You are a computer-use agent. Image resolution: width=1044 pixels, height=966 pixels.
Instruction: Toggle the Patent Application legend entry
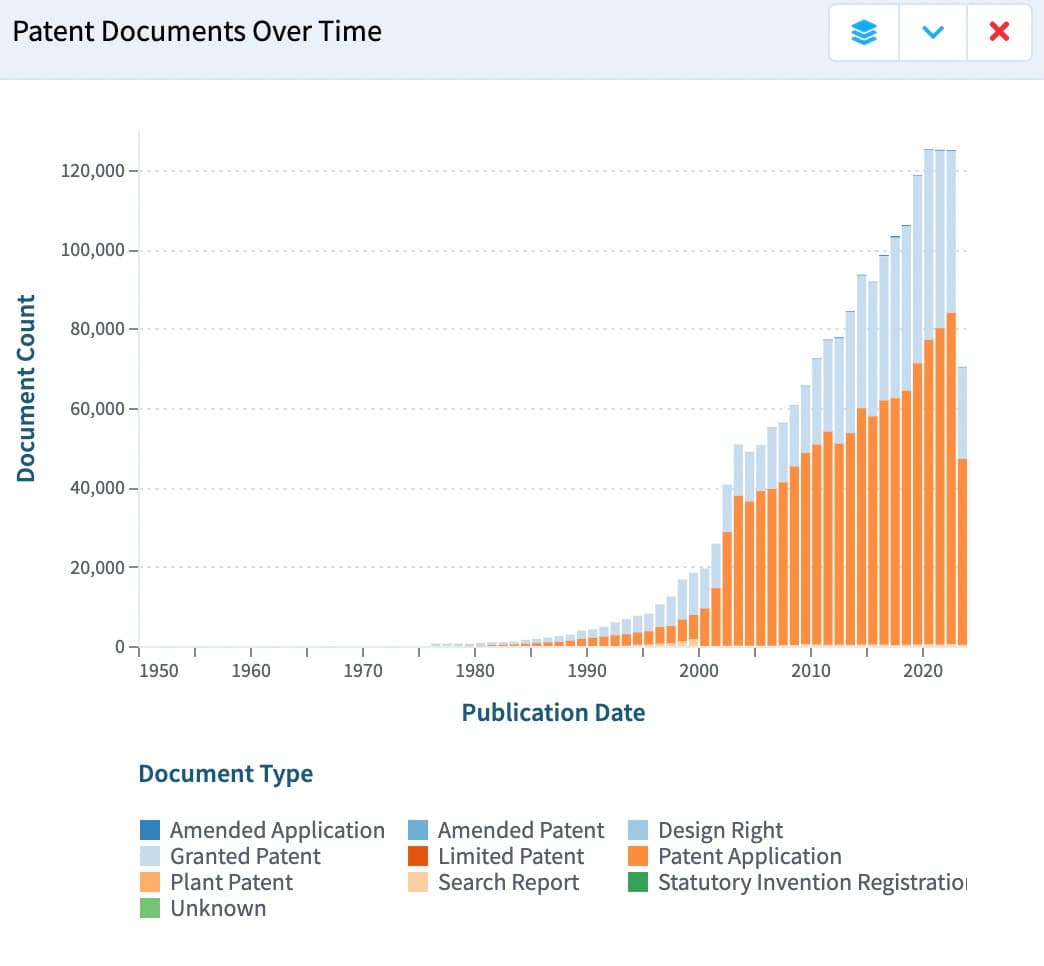tap(749, 856)
